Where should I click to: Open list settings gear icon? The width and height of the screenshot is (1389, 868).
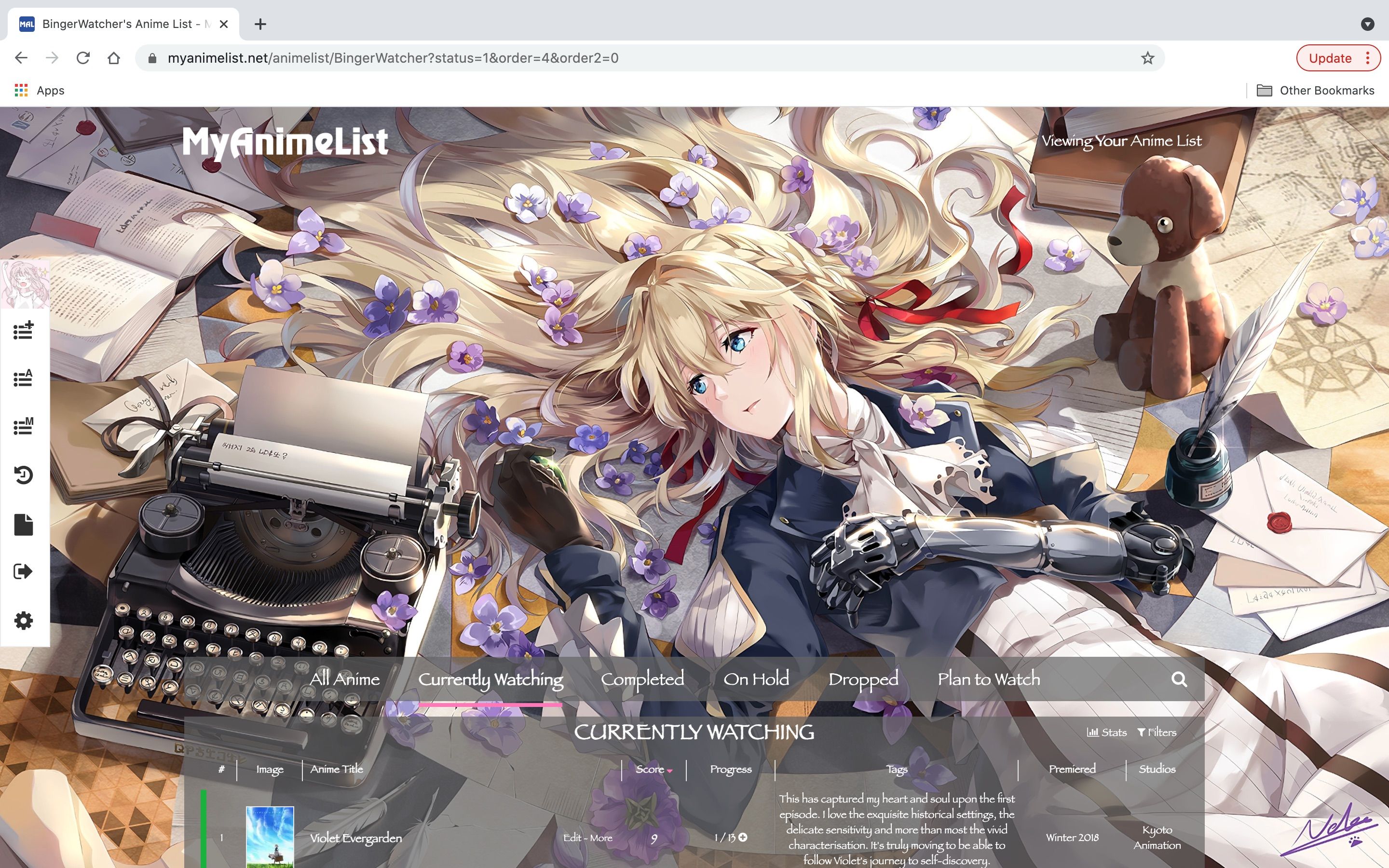[x=24, y=621]
